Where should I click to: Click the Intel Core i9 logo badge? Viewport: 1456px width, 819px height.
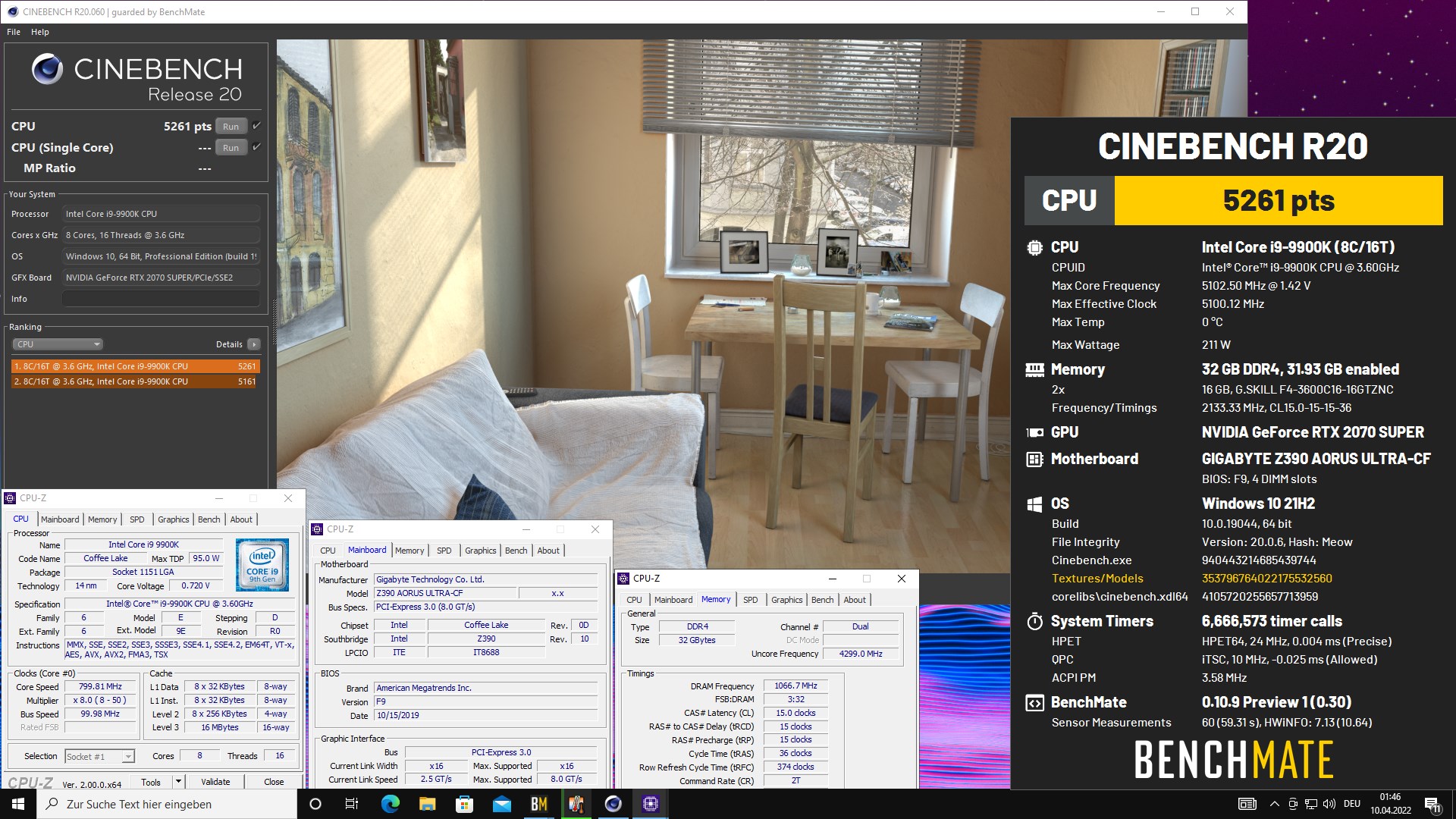coord(262,565)
